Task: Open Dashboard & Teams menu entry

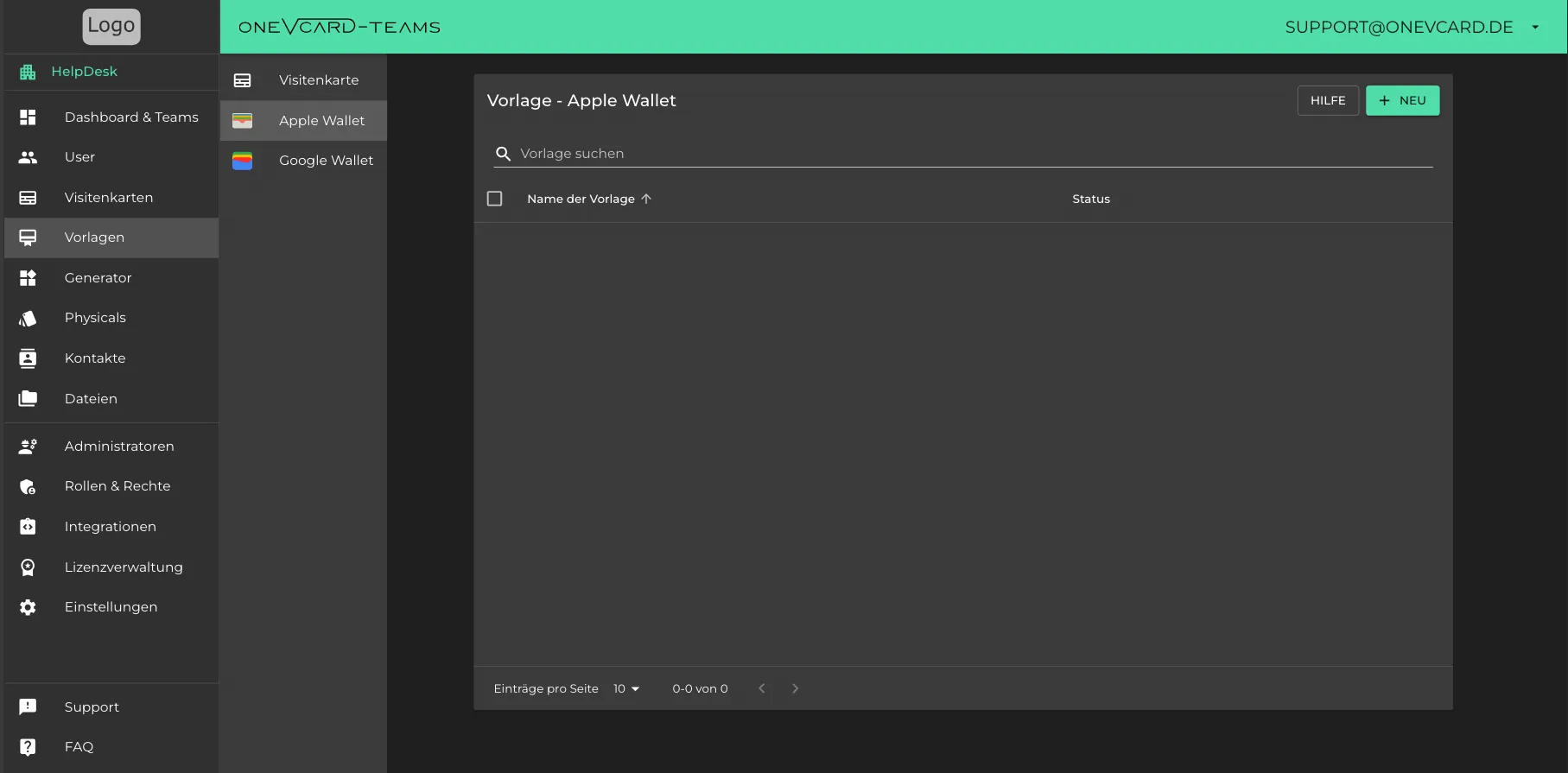Action: click(x=111, y=117)
